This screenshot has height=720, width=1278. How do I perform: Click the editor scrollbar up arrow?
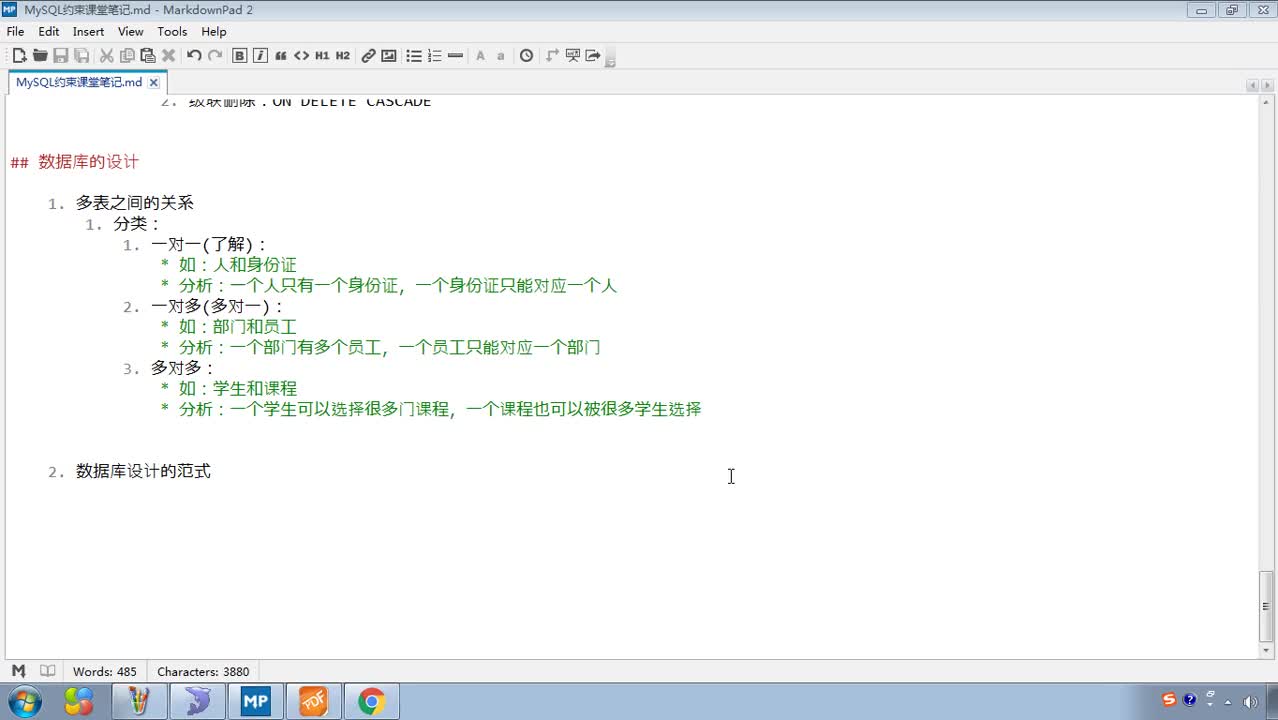click(1267, 103)
